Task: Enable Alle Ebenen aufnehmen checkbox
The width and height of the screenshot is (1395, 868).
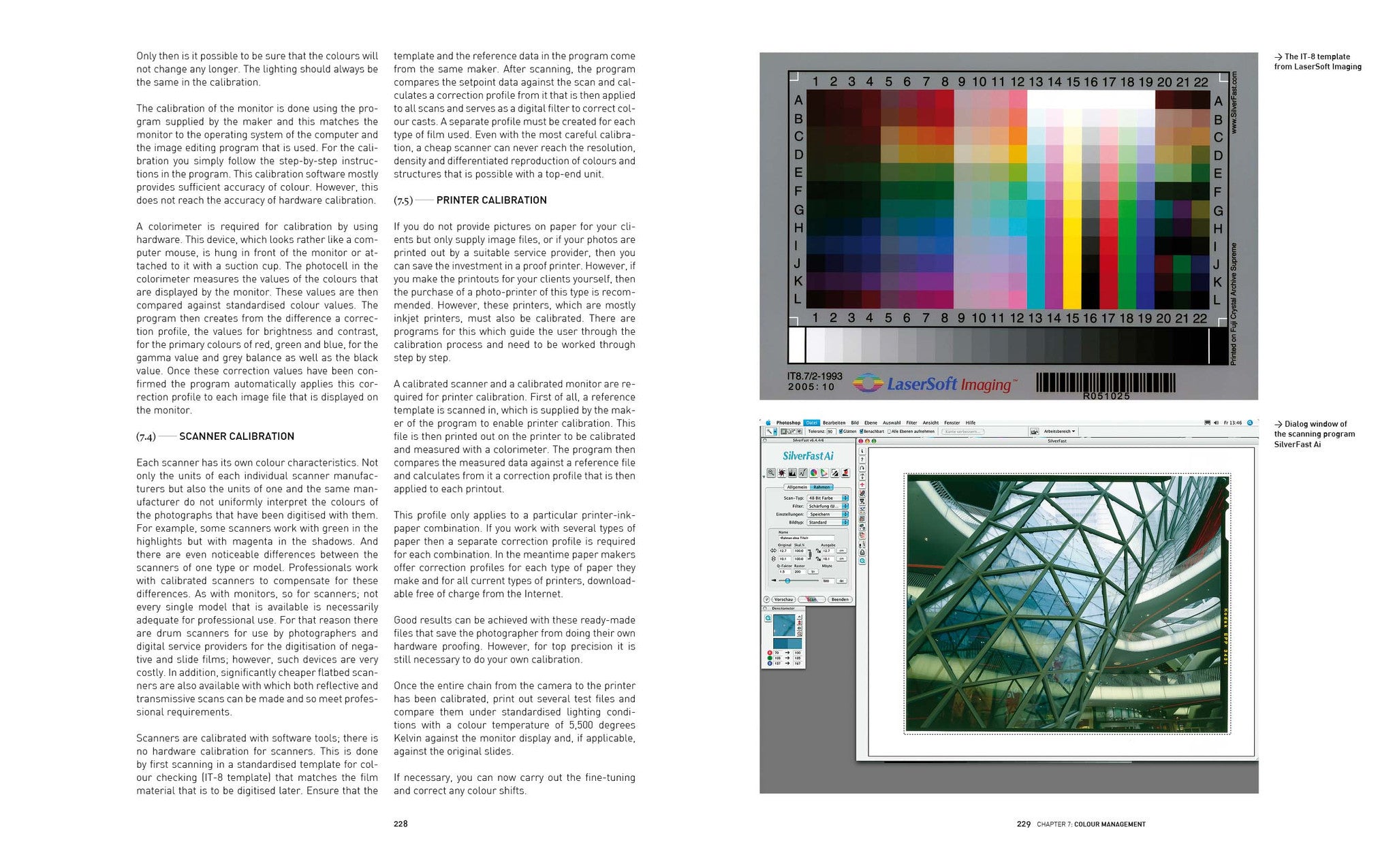Action: coord(889,432)
